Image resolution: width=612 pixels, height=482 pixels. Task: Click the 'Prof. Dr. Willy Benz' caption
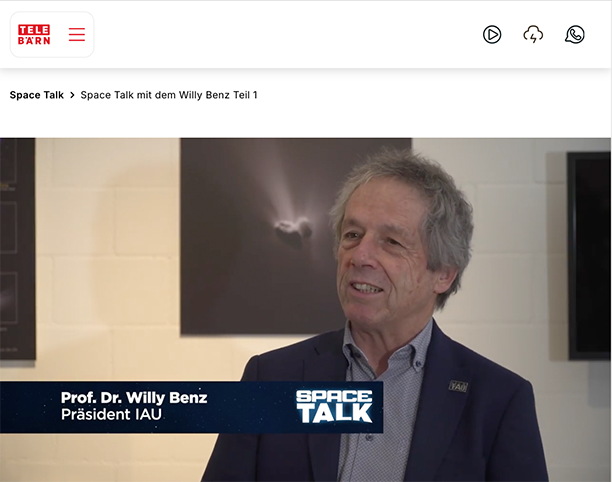134,398
